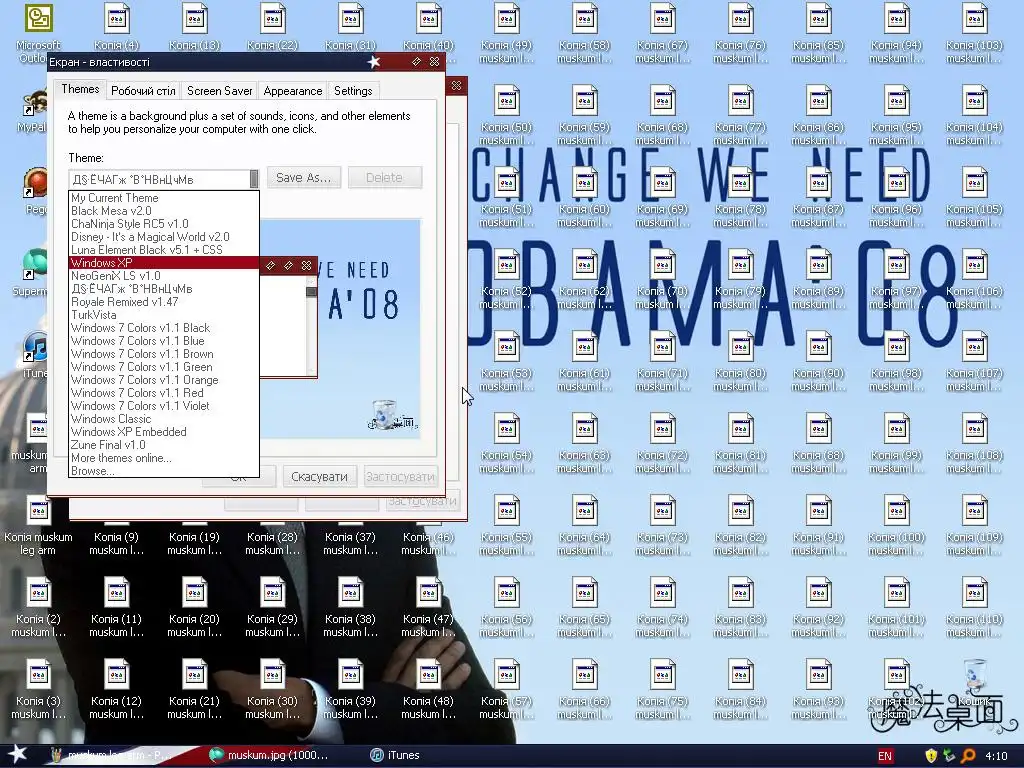Click the Скасувати button

[x=319, y=477]
